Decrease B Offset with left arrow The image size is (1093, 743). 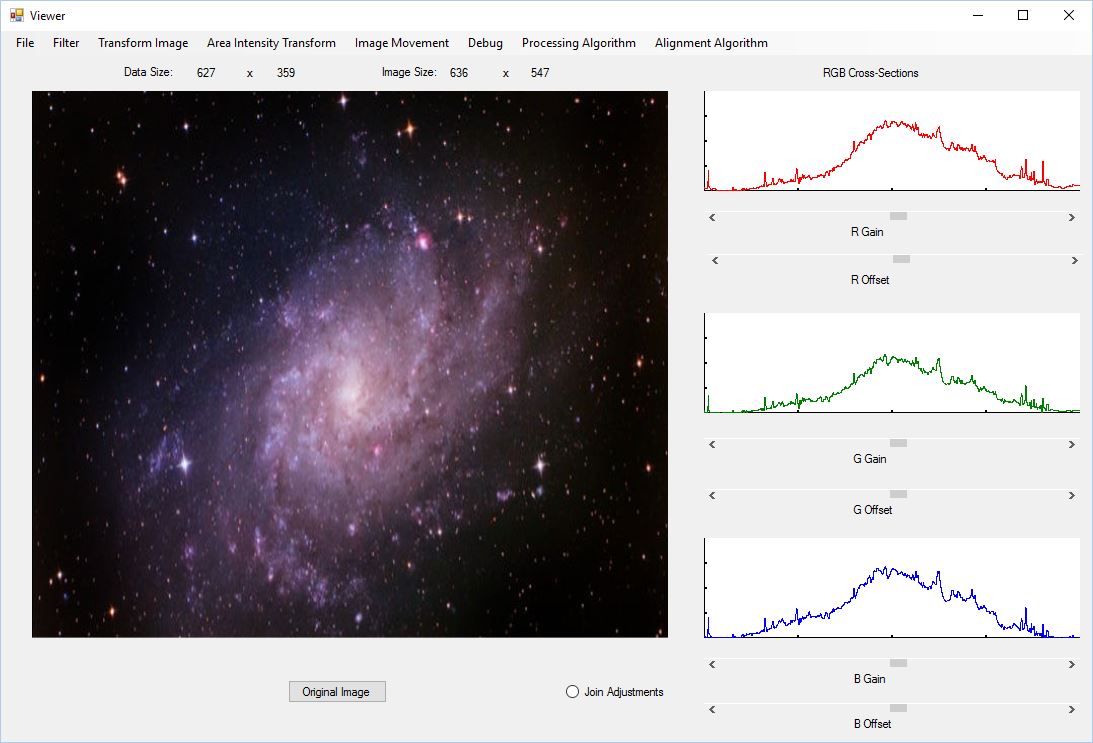(x=712, y=710)
